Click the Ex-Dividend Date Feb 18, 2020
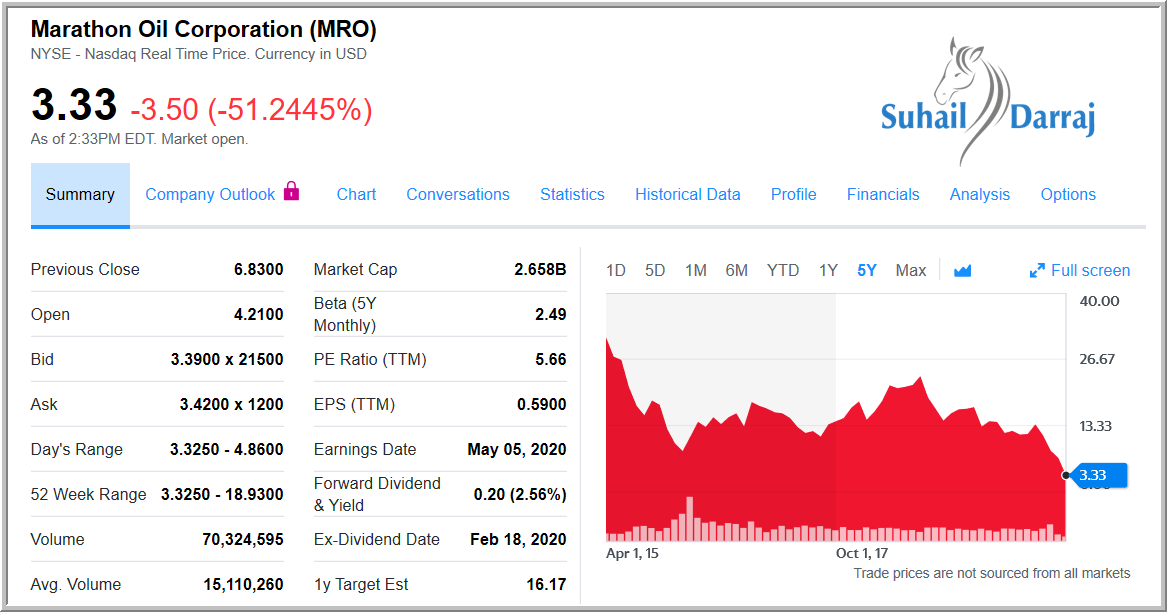Screen dimensions: 1167x612 point(518,540)
